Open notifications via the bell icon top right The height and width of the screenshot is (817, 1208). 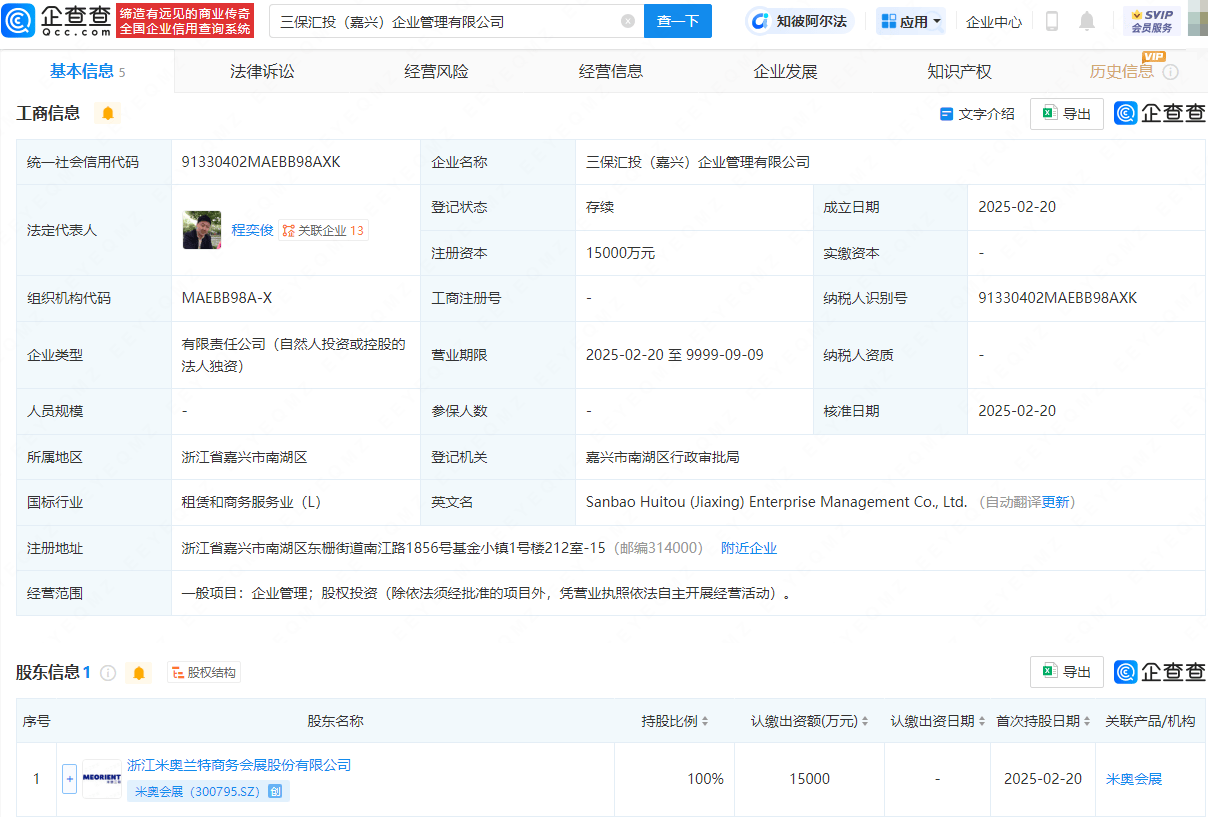click(1086, 20)
